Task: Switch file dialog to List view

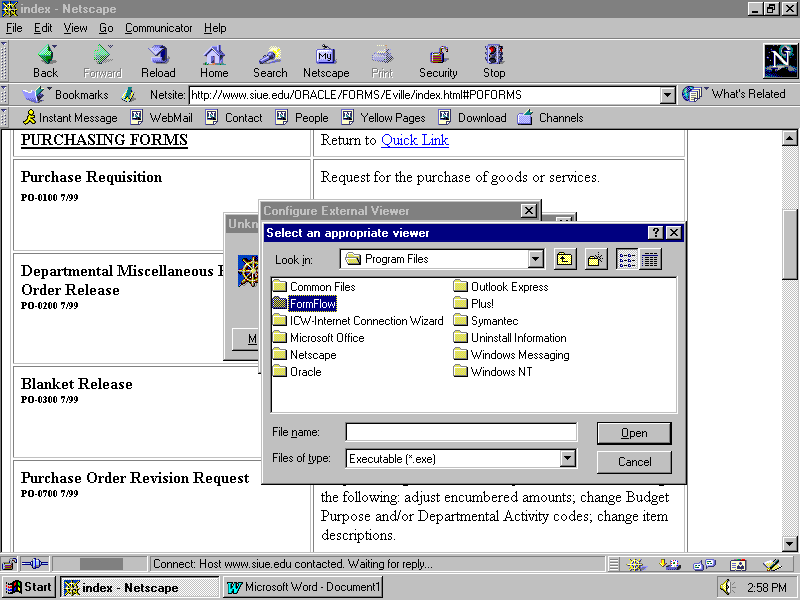Action: pyautogui.click(x=627, y=259)
